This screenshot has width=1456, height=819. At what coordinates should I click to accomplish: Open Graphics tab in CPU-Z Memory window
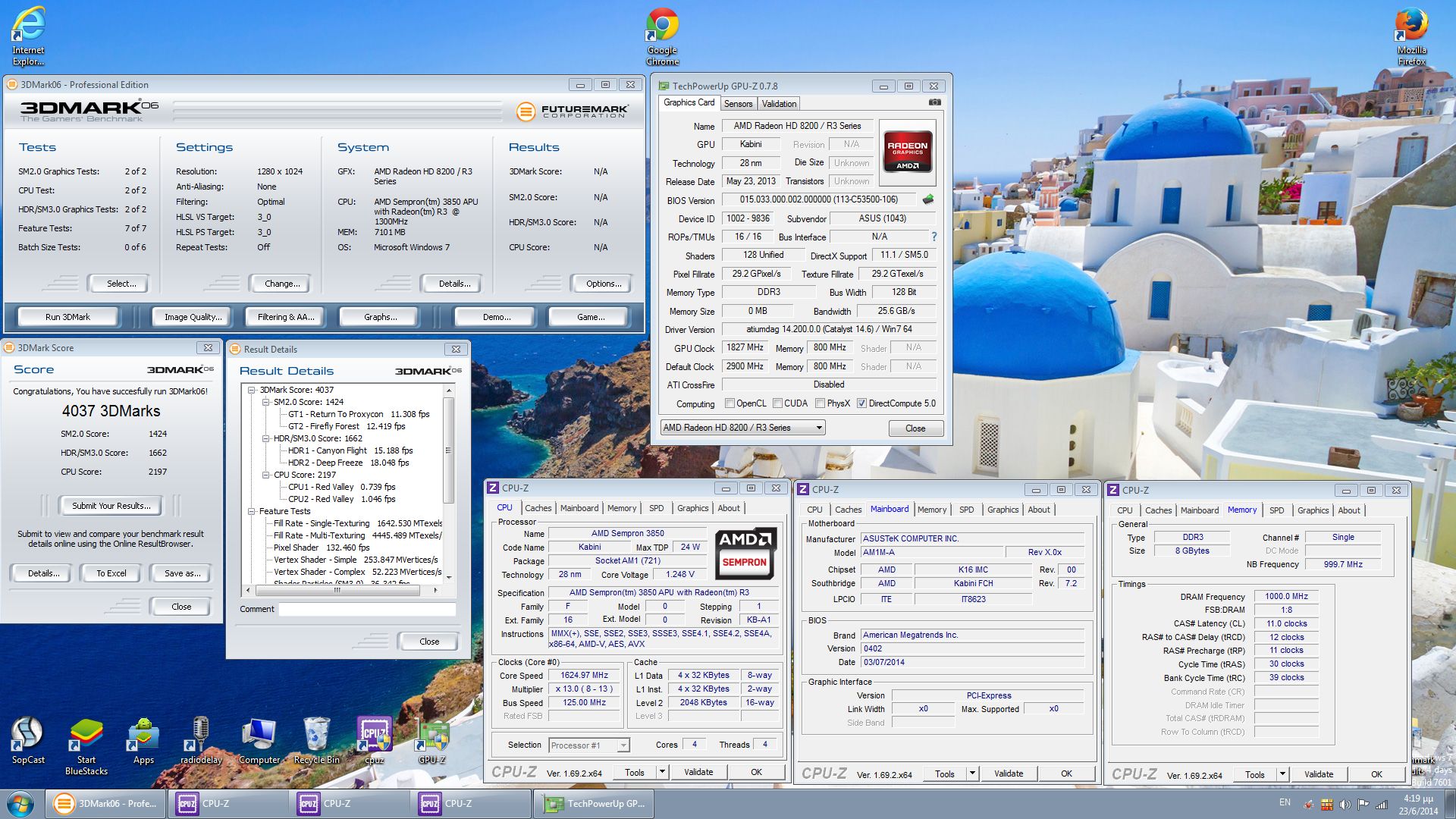pos(1313,510)
